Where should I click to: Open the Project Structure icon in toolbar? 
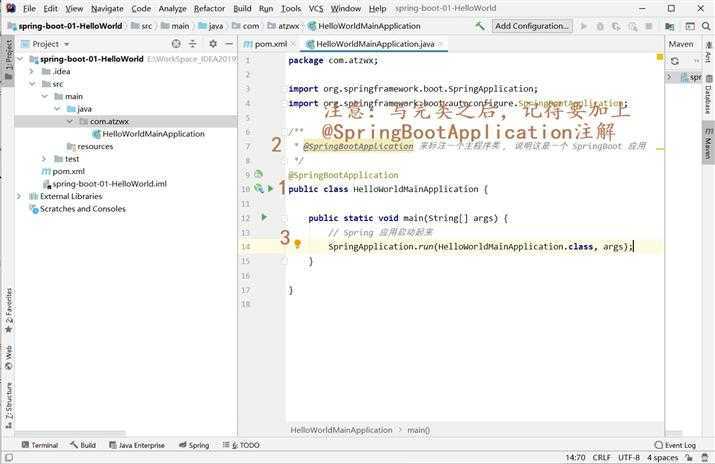[x=669, y=26]
